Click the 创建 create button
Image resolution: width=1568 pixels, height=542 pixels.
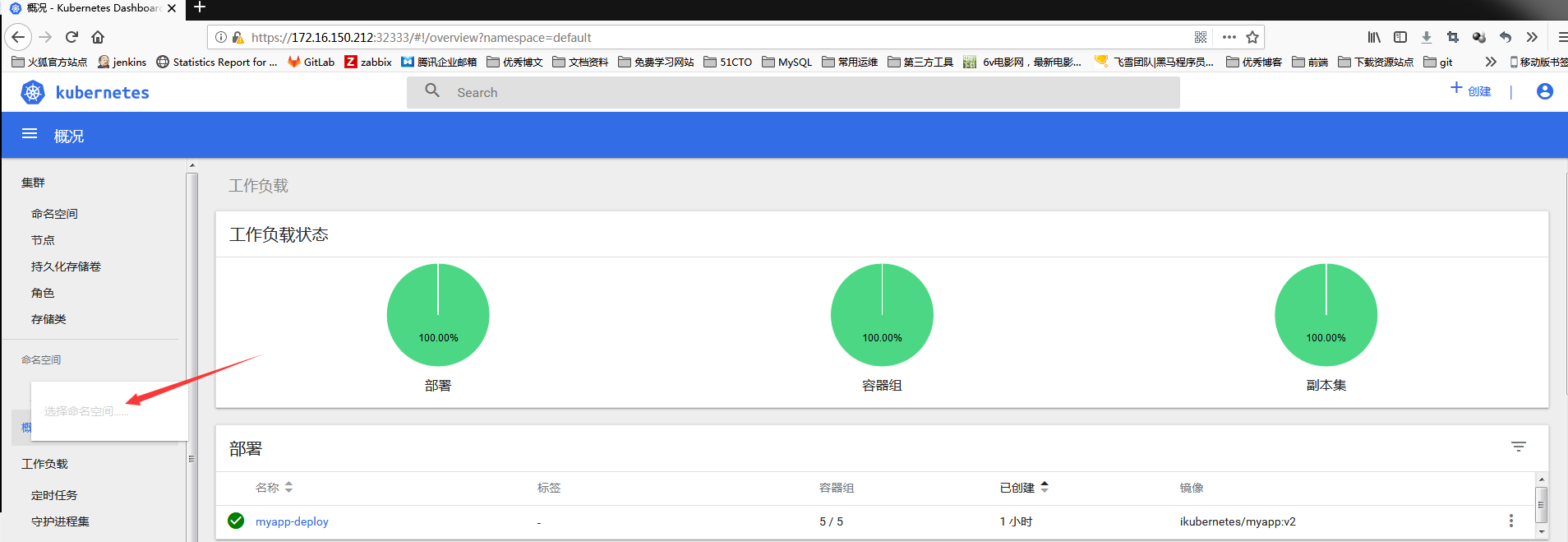point(1471,90)
